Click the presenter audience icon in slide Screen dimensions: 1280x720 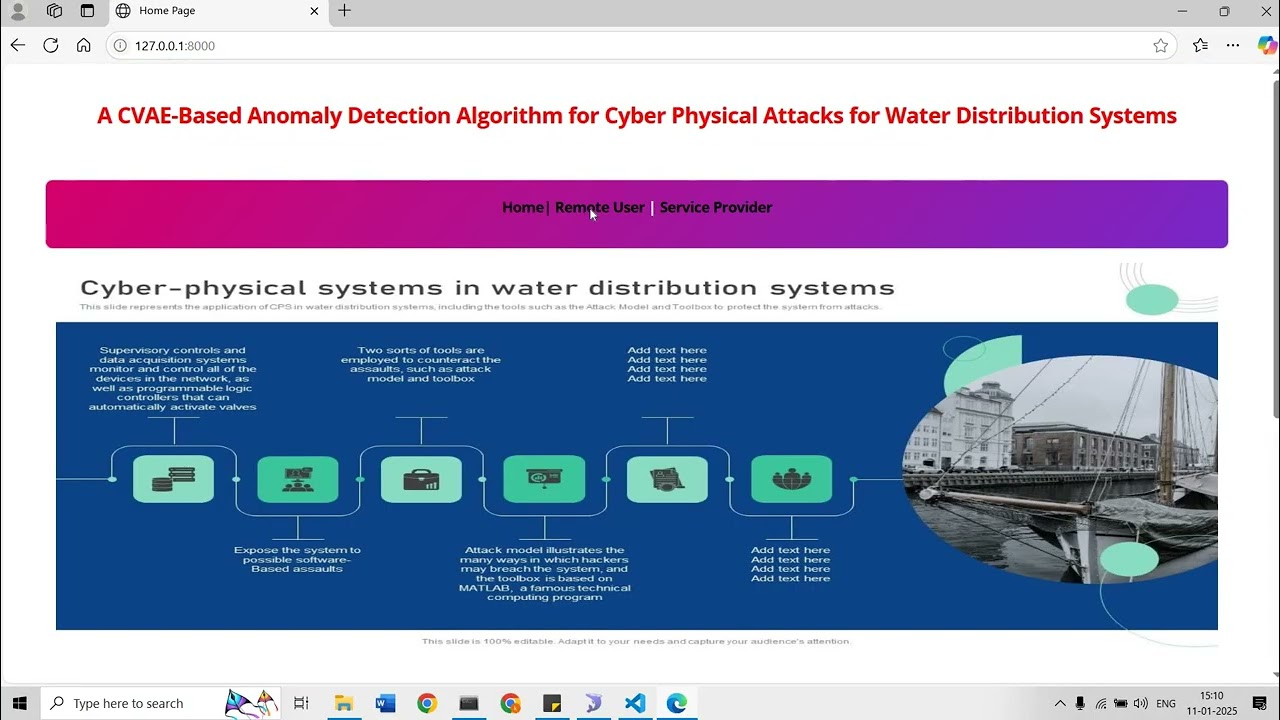tap(298, 479)
